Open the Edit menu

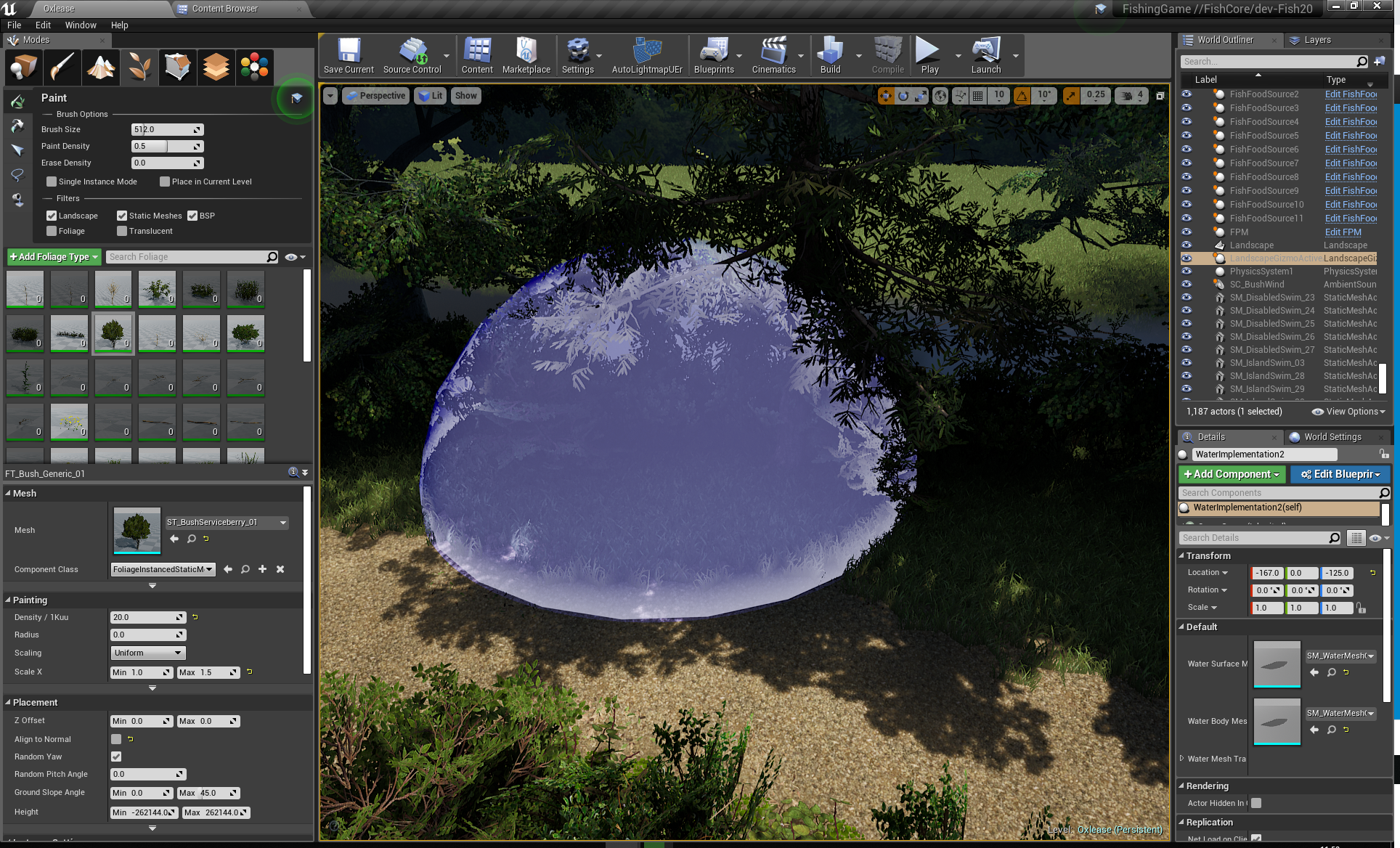coord(43,25)
